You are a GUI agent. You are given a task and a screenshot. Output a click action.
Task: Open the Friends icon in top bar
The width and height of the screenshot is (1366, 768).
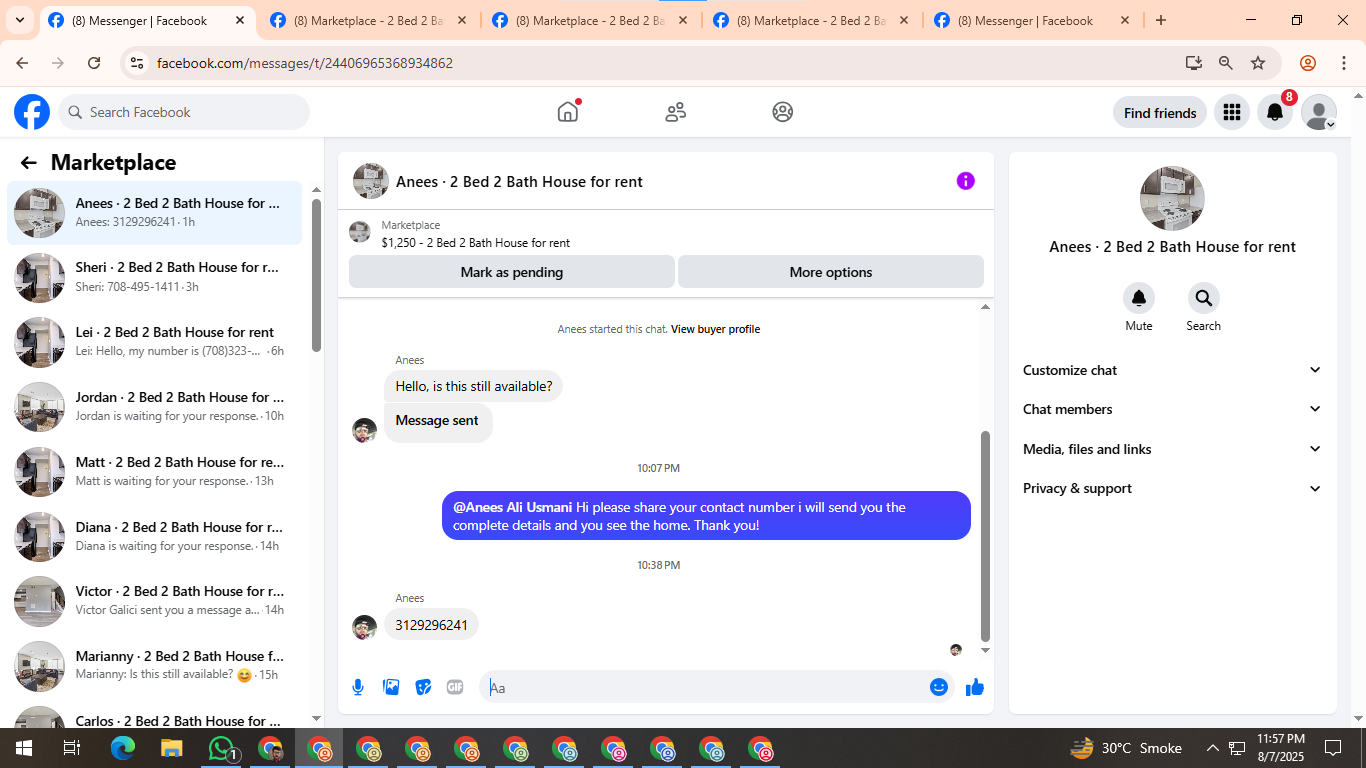676,112
